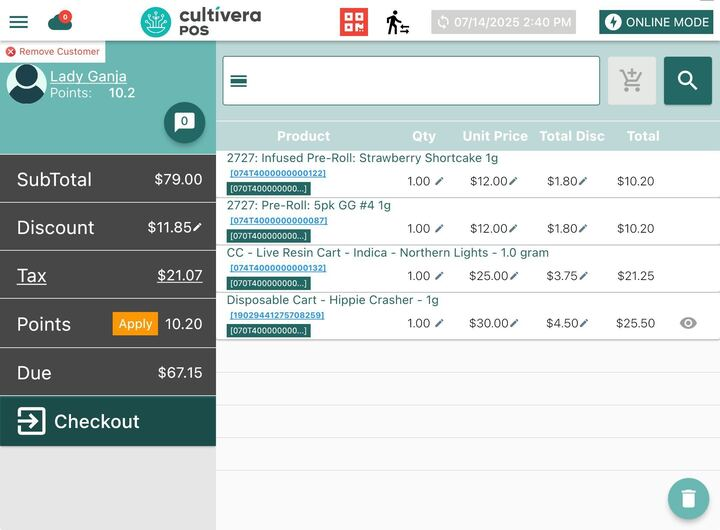Open the cloud sync notifications icon
Image resolution: width=720 pixels, height=530 pixels.
60,21
